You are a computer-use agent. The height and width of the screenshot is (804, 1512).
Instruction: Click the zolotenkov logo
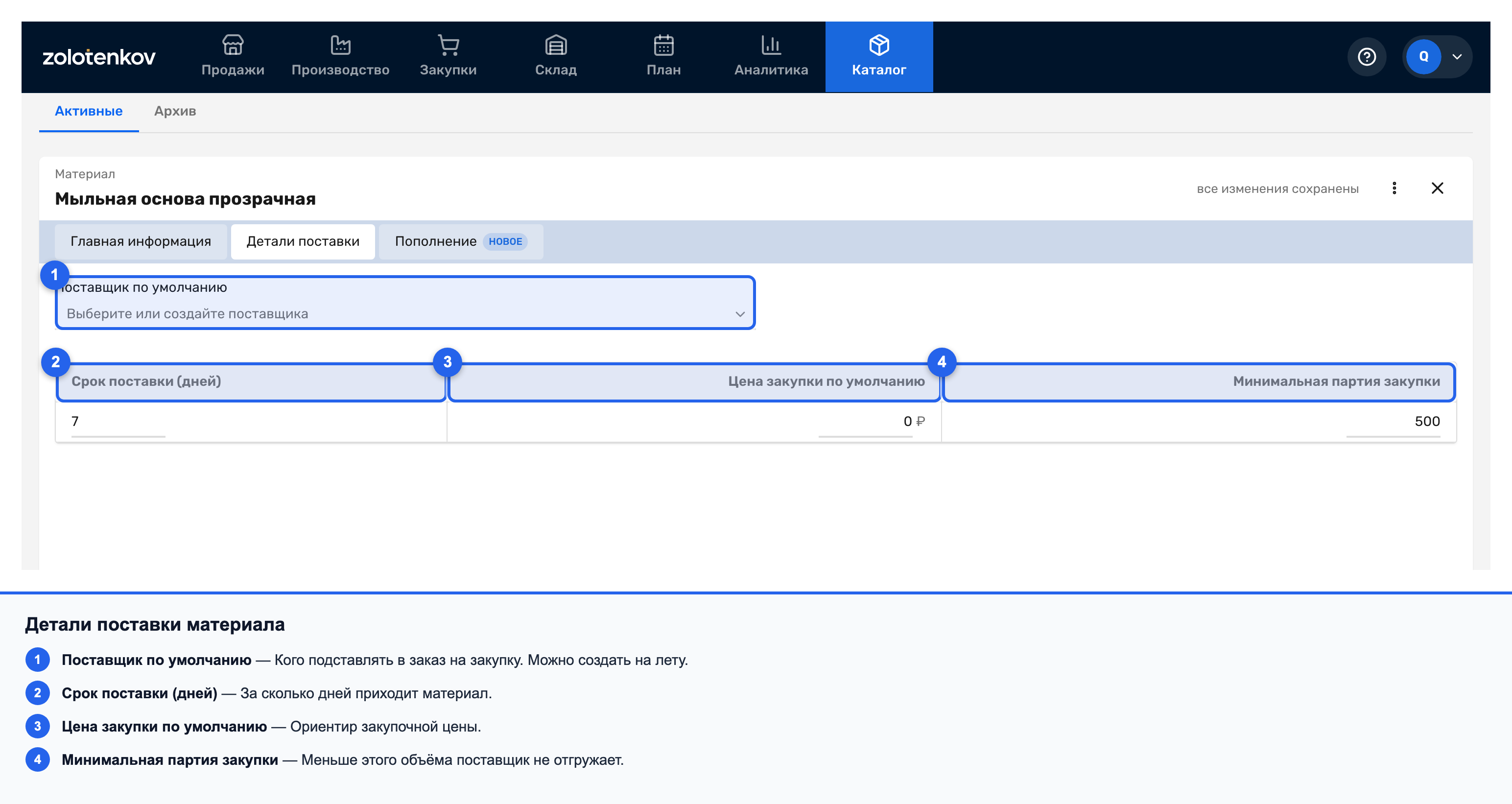click(99, 57)
